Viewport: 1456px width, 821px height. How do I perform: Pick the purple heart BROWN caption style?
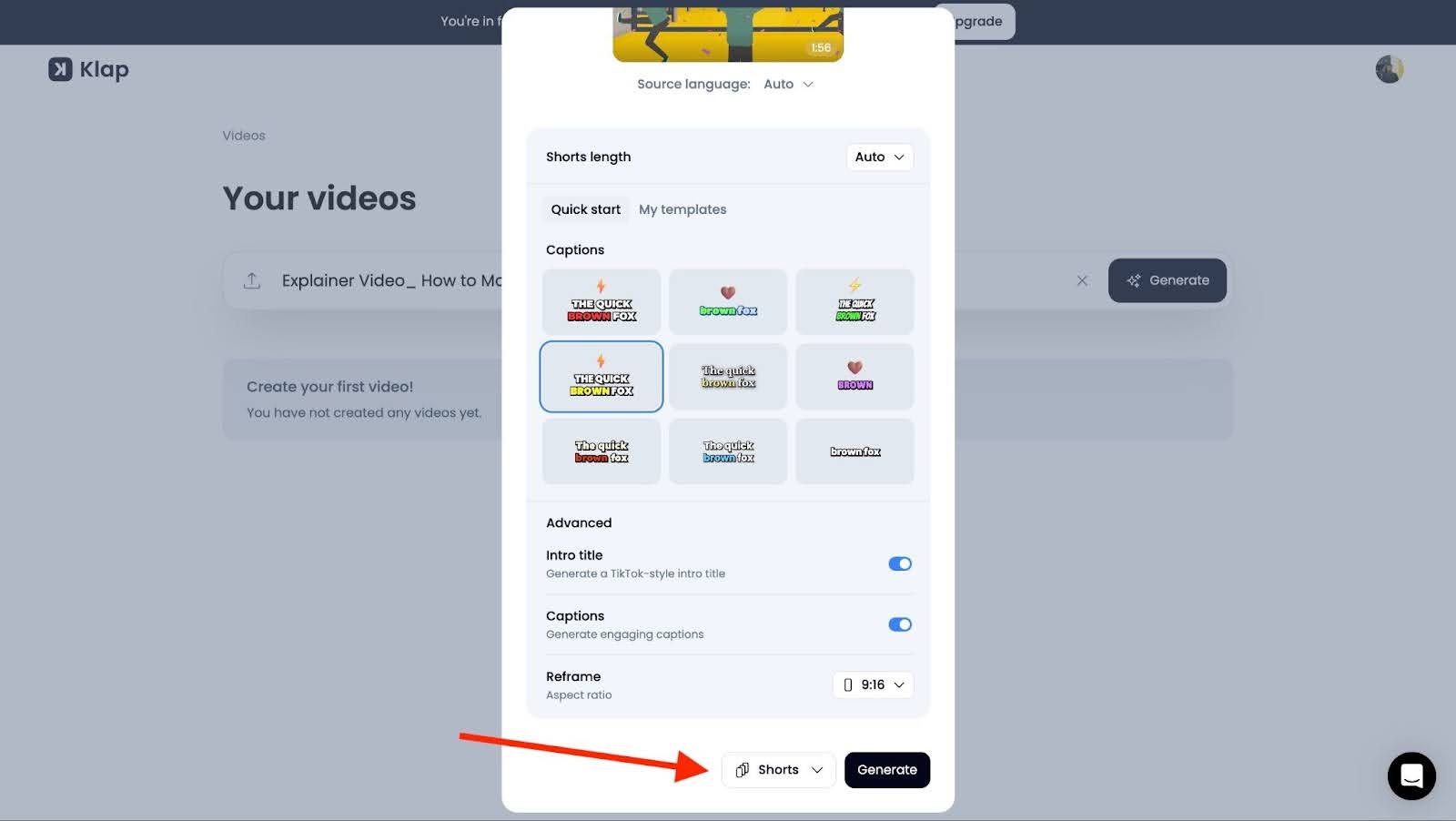click(854, 376)
